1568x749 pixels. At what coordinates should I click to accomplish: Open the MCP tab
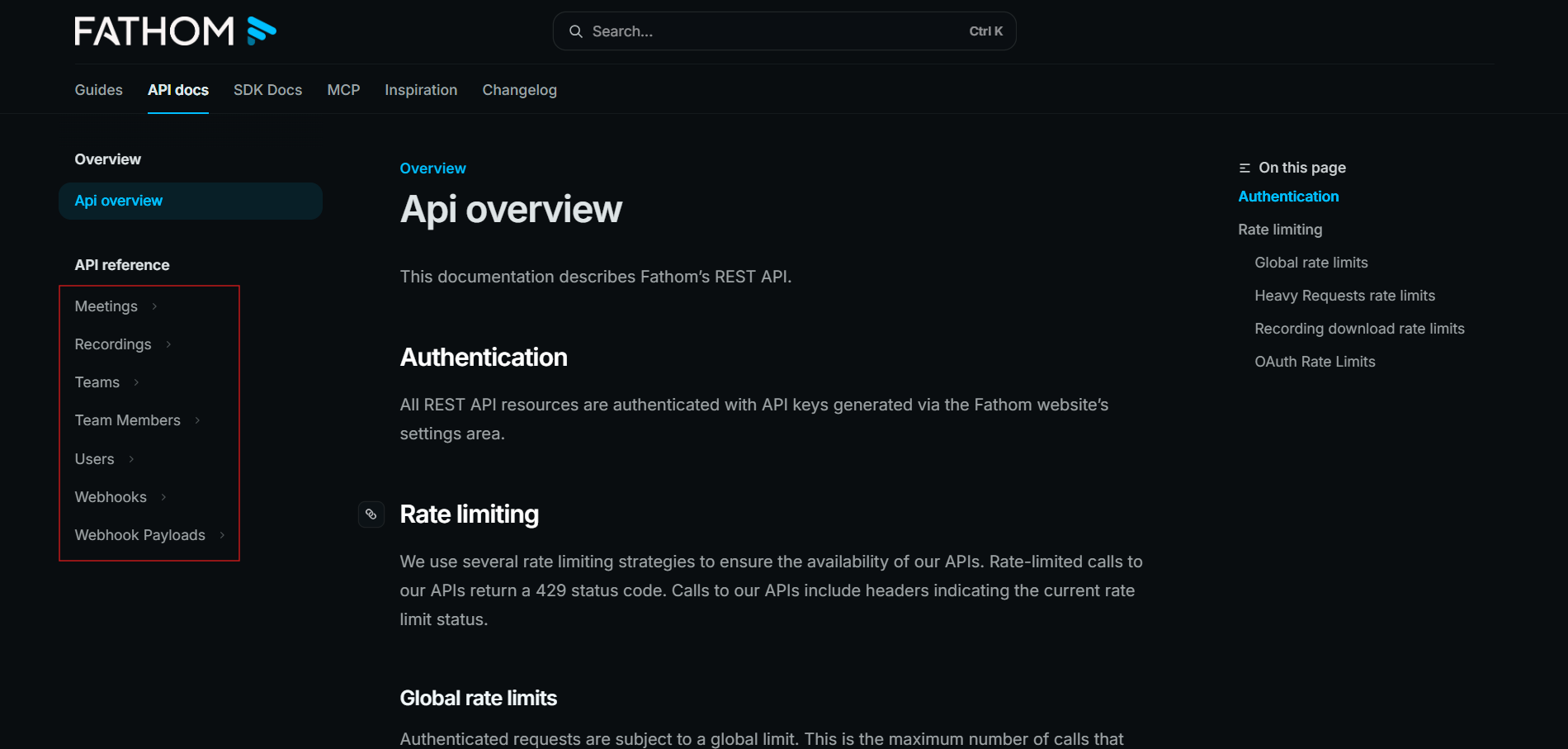point(343,90)
